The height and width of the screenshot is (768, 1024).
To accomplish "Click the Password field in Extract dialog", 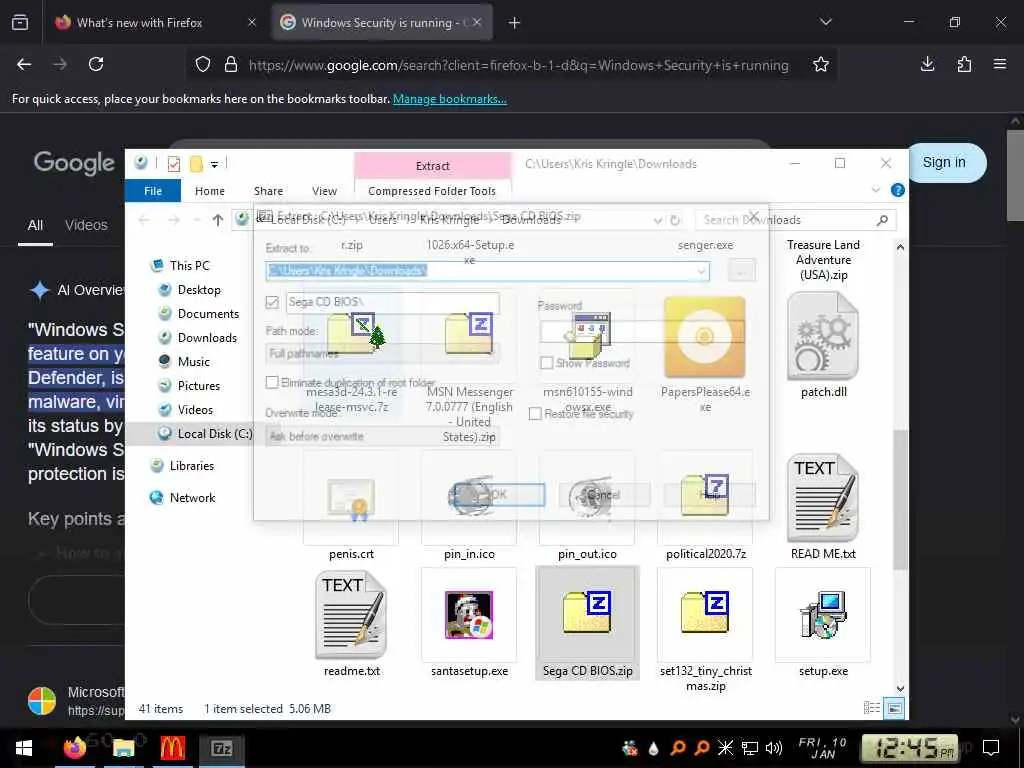I will [642, 332].
